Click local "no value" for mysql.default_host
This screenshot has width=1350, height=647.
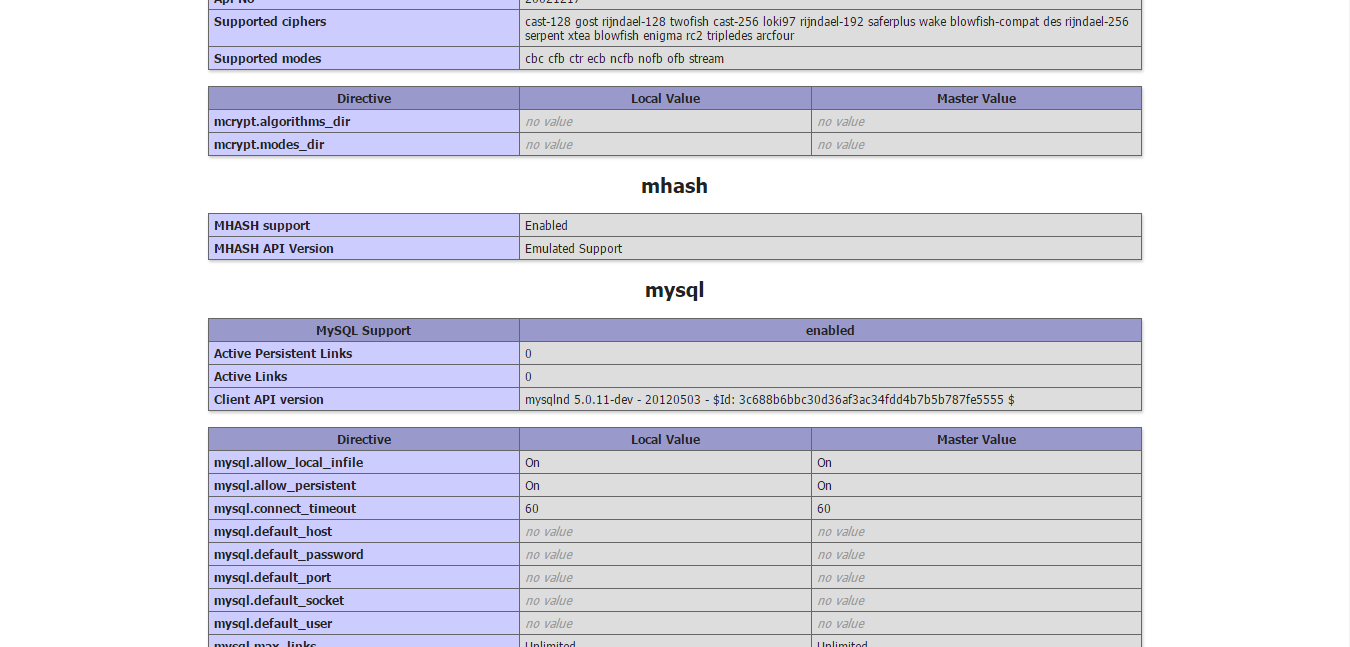[x=549, y=531]
